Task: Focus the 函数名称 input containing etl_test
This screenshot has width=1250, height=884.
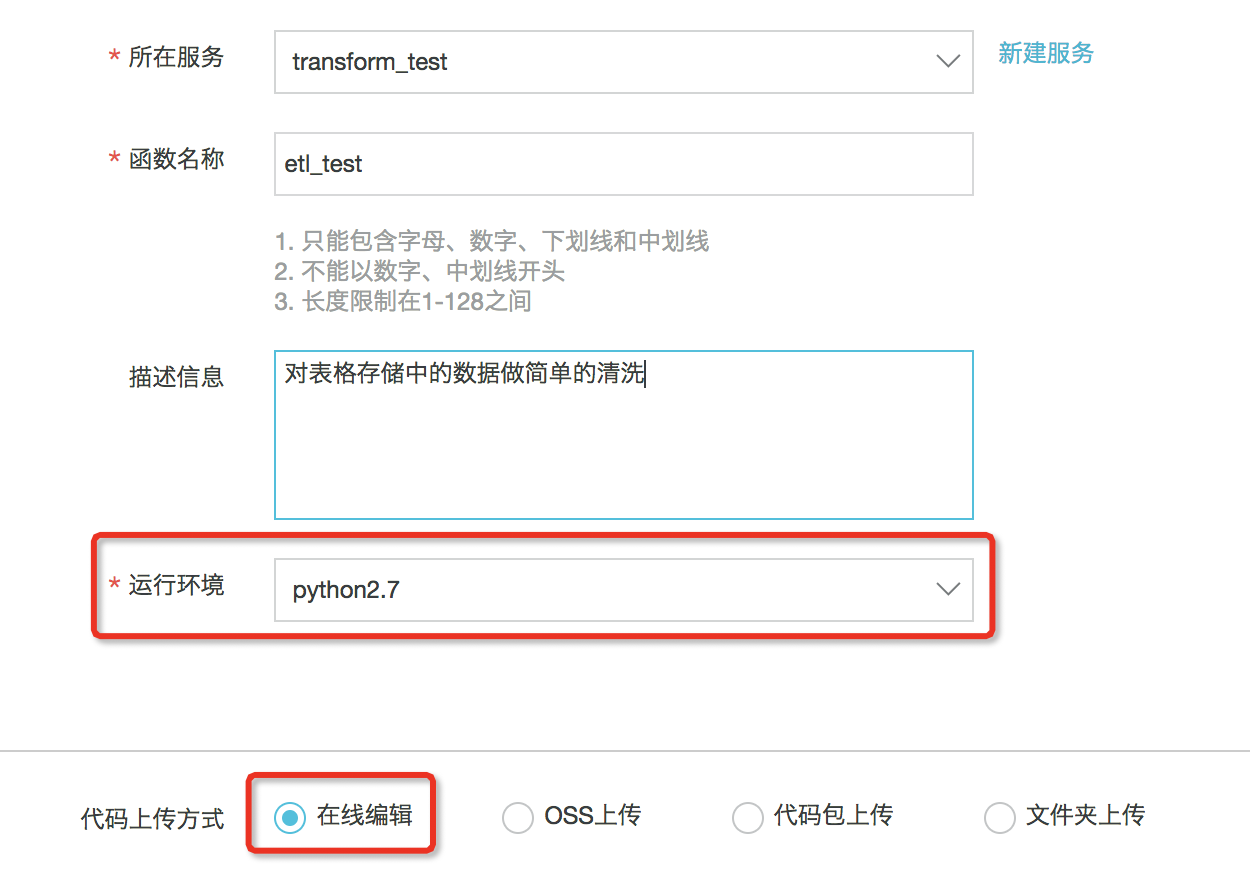Action: (x=623, y=164)
